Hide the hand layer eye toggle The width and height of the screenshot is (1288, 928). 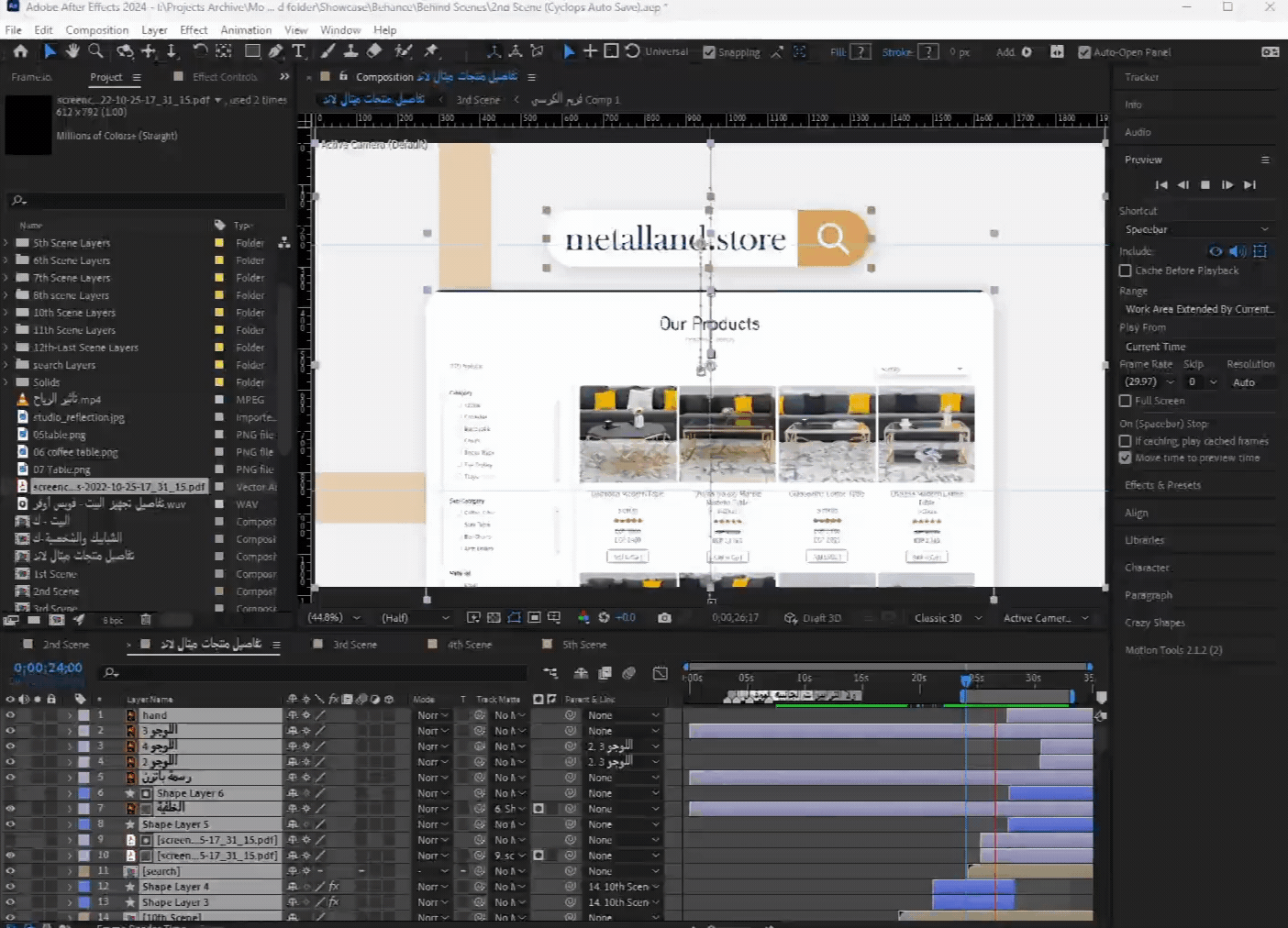[10, 715]
